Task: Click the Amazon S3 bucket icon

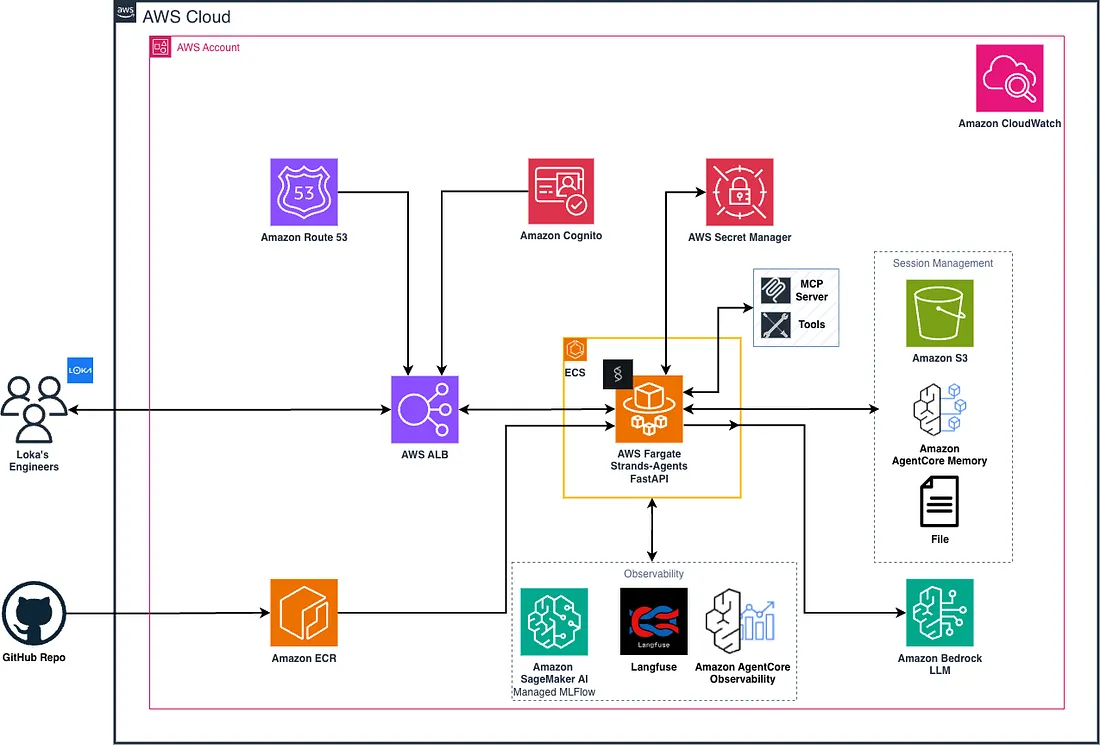Action: (939, 314)
